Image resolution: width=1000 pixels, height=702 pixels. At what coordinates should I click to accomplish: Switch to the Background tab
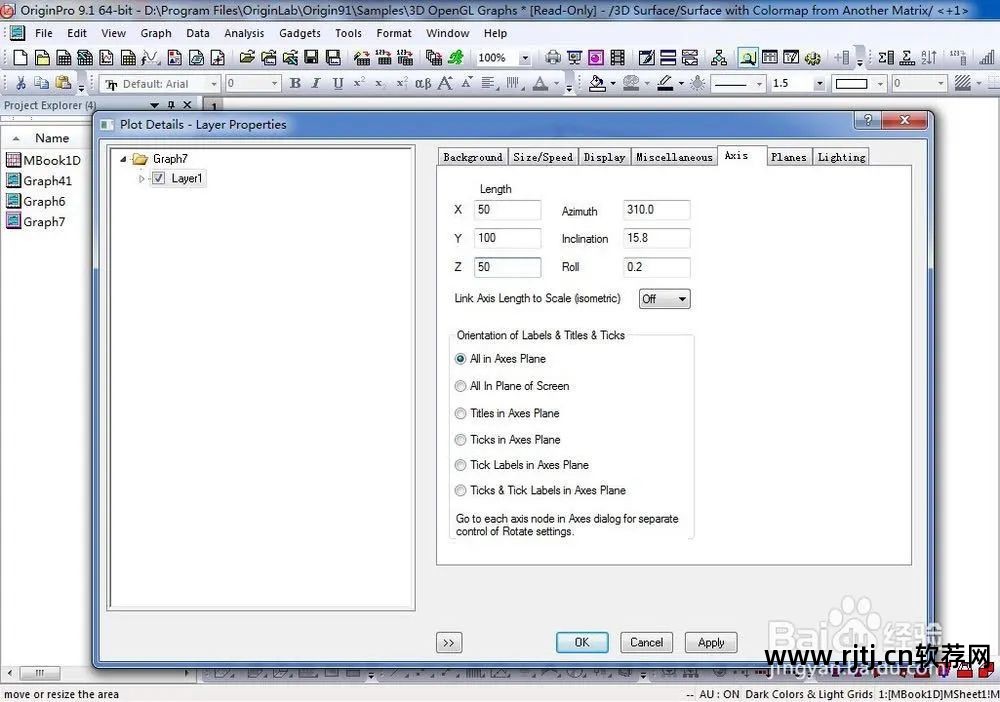(473, 157)
